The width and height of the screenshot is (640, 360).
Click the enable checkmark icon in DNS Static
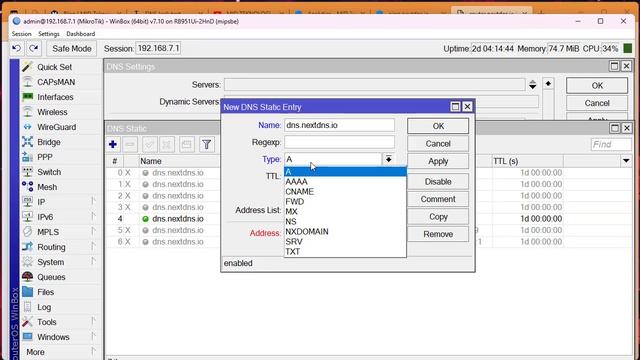click(149, 144)
